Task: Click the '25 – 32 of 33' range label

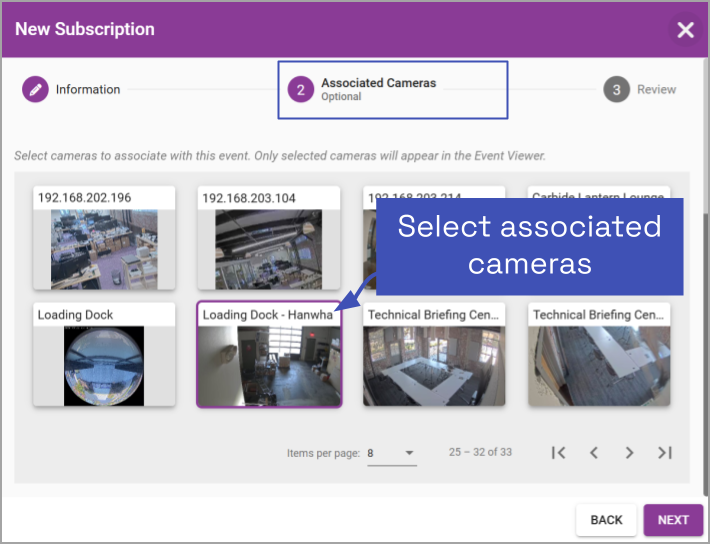Action: pos(480,452)
